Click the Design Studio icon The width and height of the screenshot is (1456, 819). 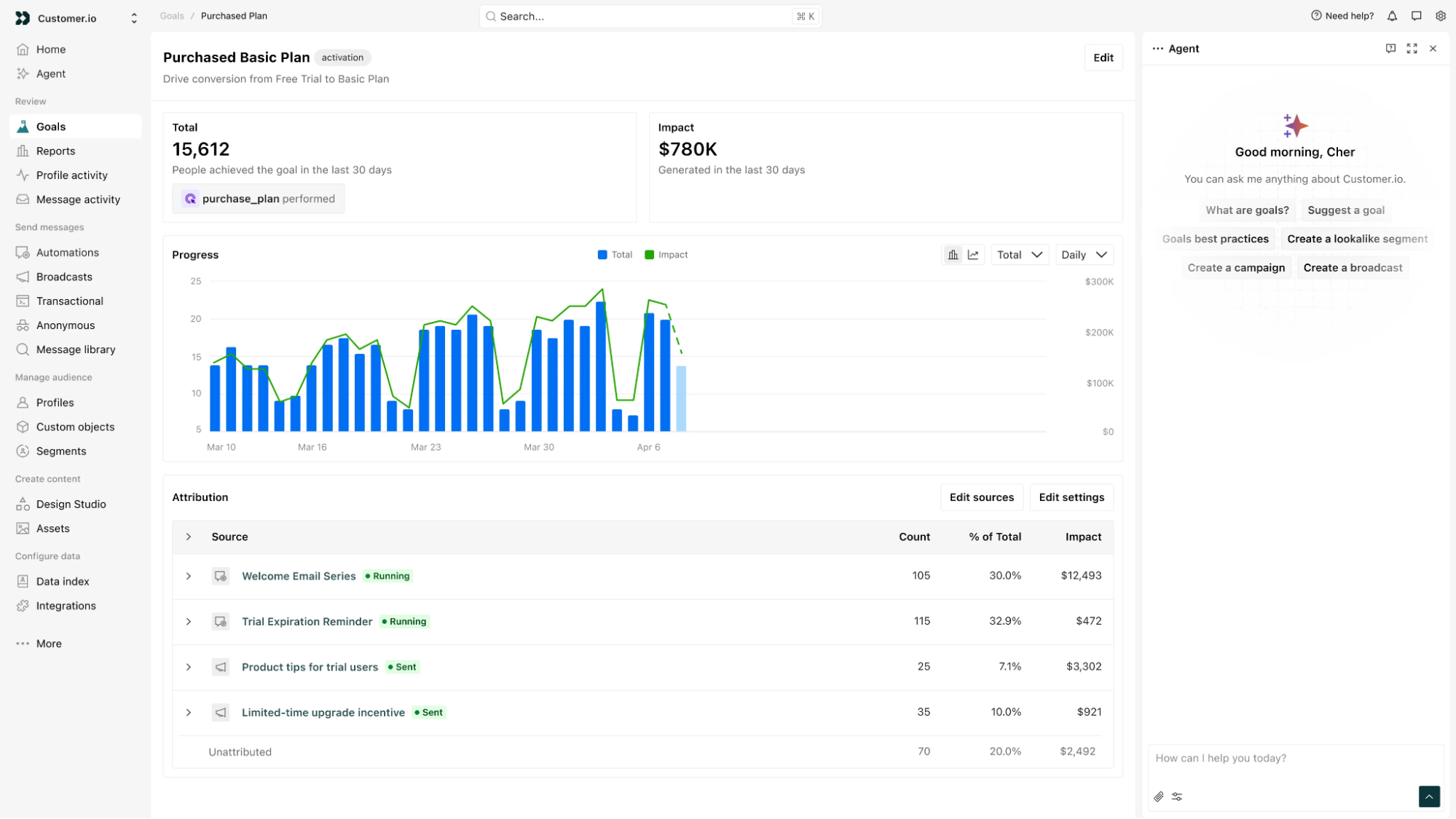pyautogui.click(x=23, y=505)
